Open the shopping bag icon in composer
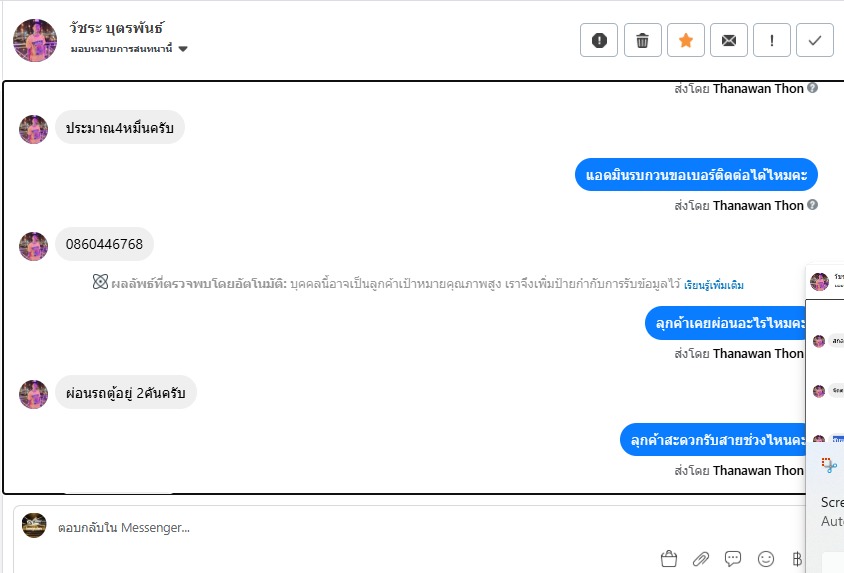 (669, 558)
